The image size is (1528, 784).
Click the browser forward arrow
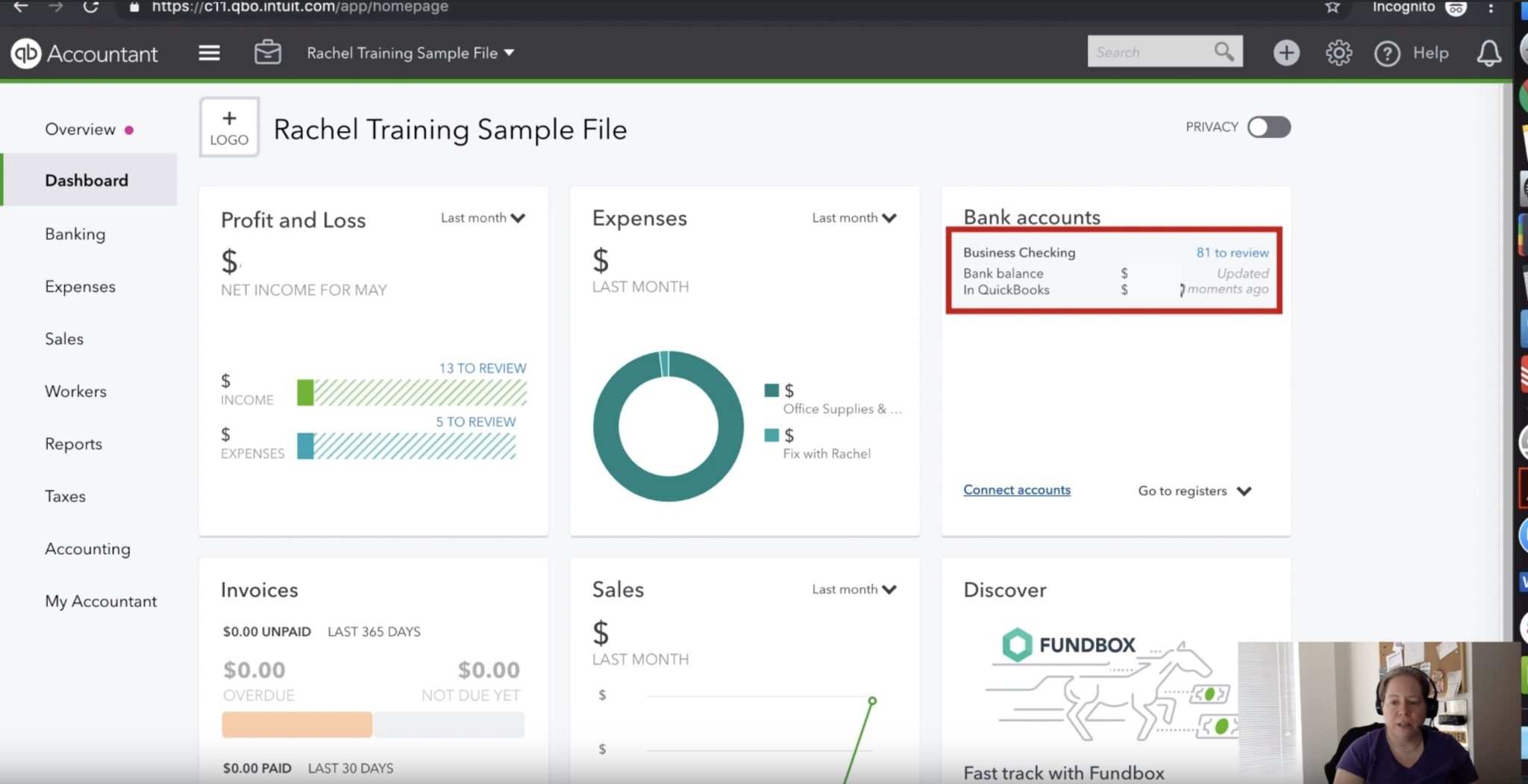tap(56, 7)
